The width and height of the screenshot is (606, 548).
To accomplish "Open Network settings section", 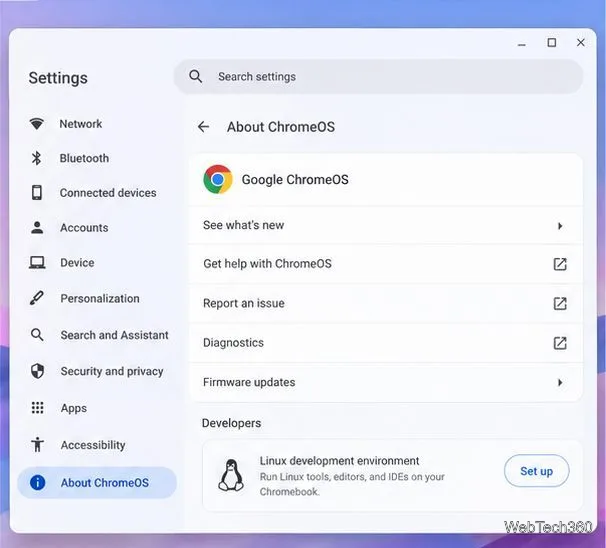I will 97,124.
